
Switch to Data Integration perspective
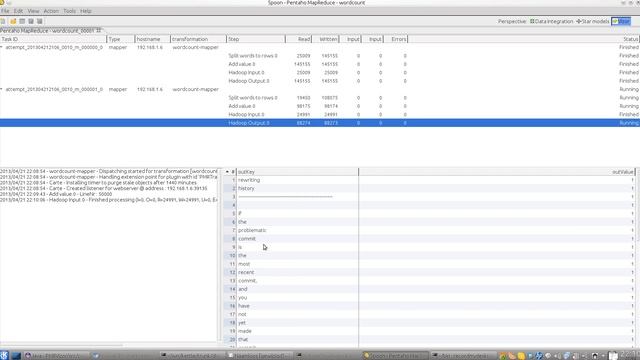coord(551,21)
